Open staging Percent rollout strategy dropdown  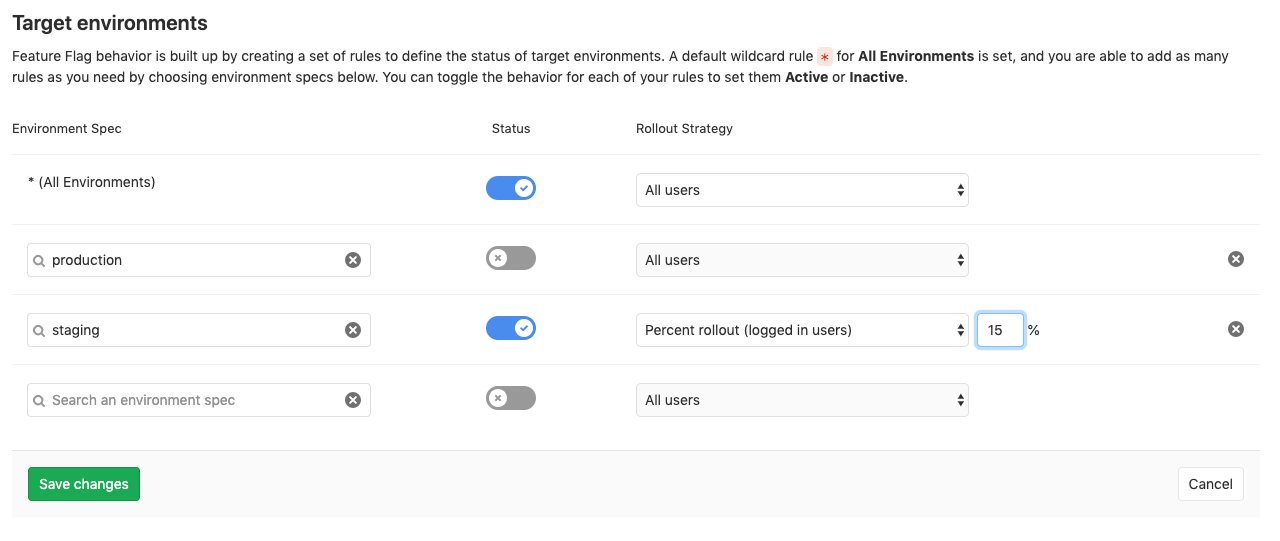[x=802, y=330]
